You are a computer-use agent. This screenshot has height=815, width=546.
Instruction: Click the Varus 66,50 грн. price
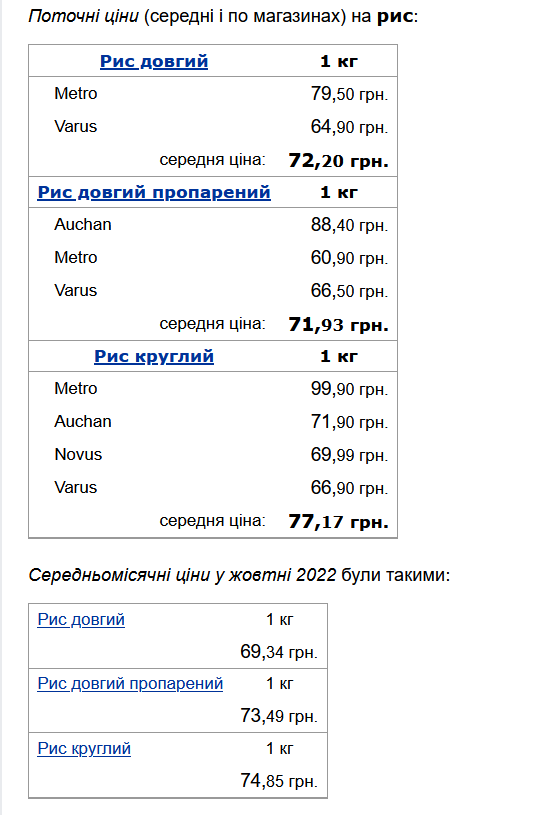[349, 291]
